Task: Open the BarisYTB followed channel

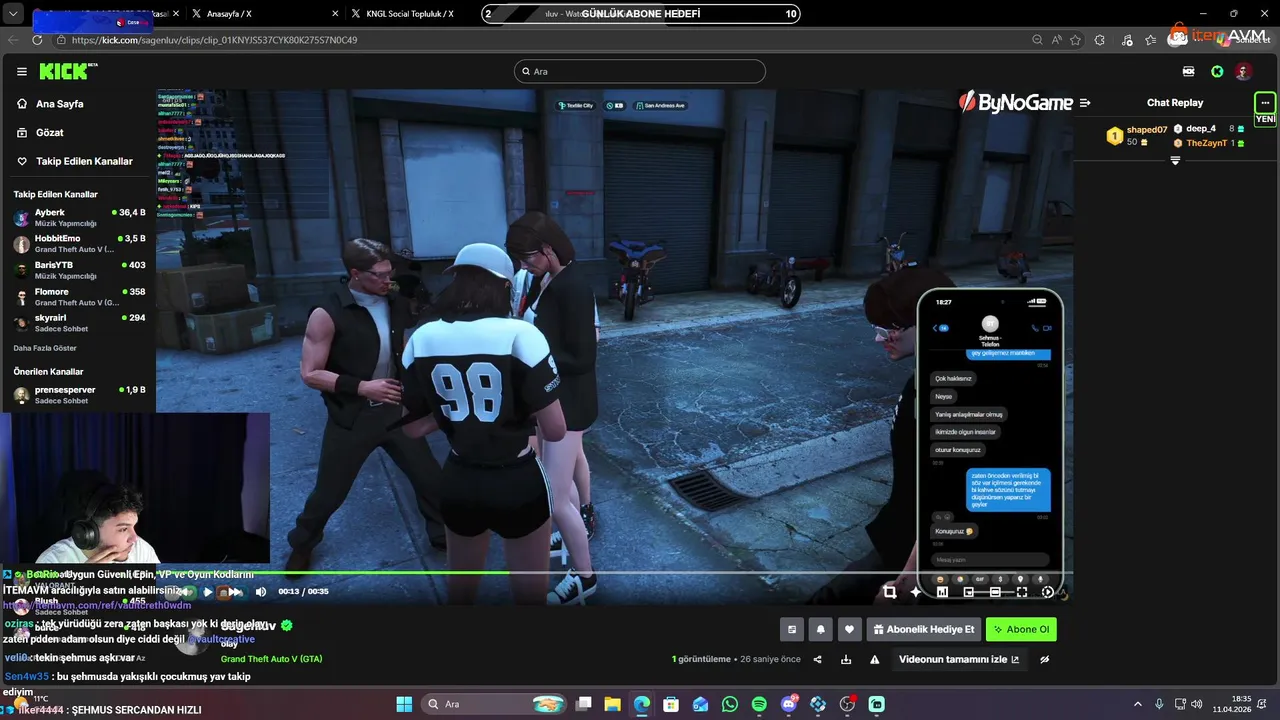Action: [x=79, y=270]
